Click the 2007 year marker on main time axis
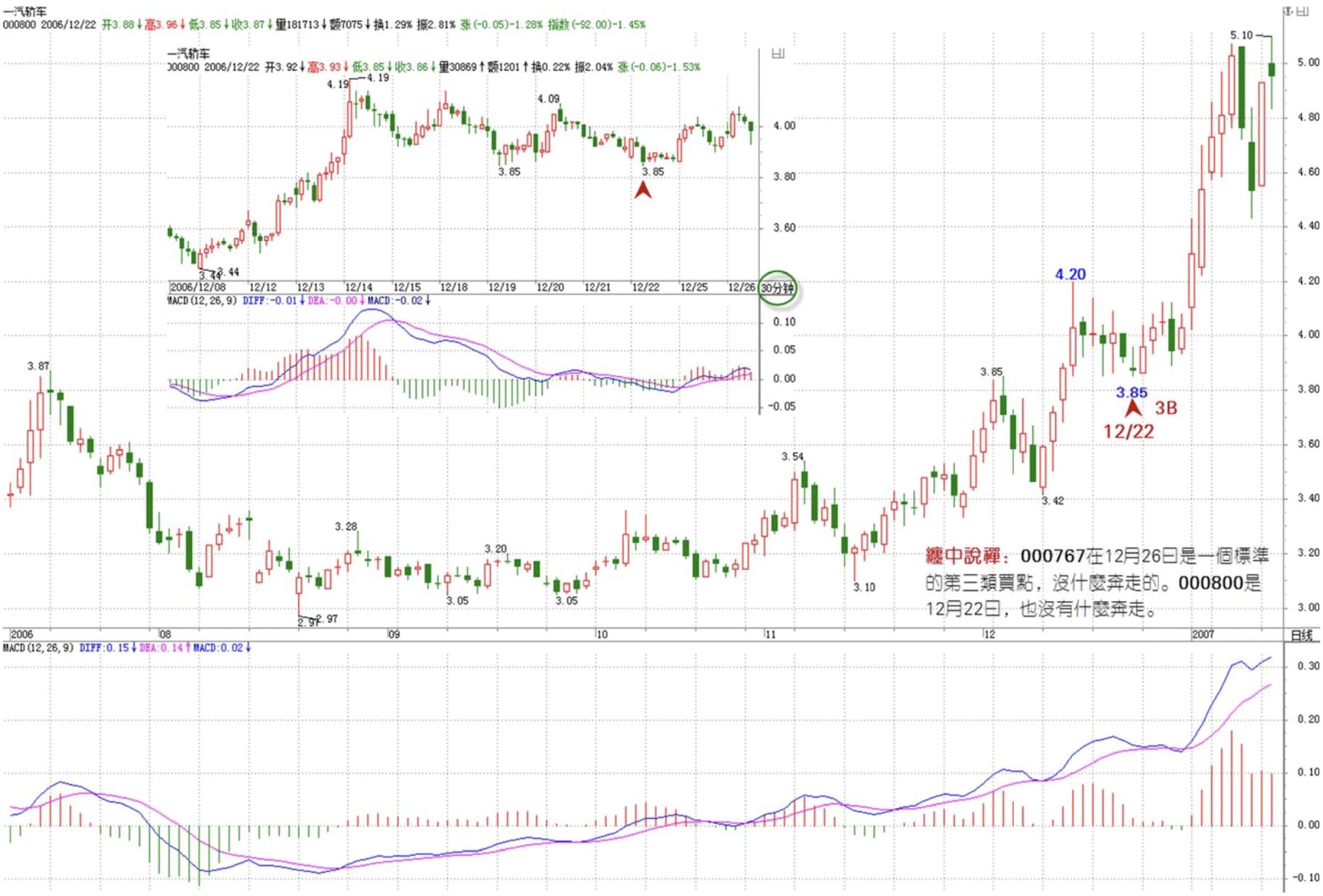1323x896 pixels. click(x=1203, y=634)
